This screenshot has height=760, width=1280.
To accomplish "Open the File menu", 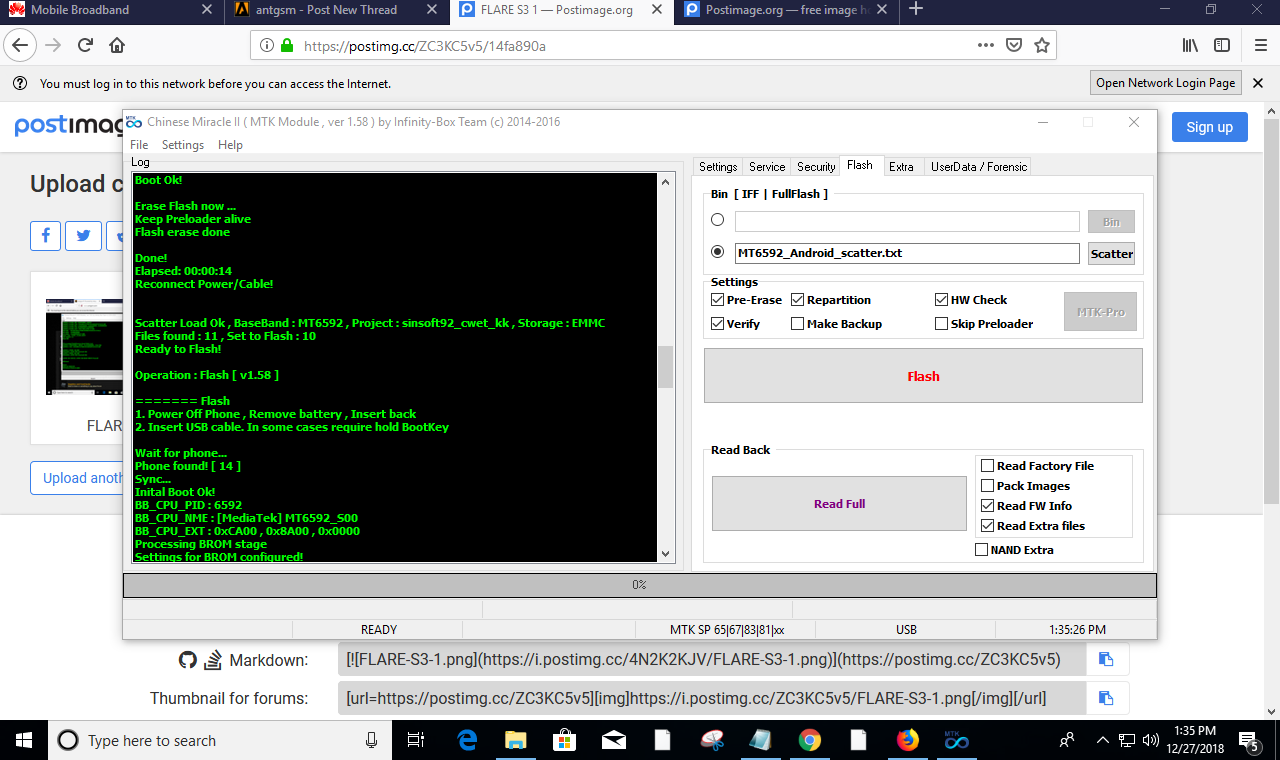I will point(139,145).
